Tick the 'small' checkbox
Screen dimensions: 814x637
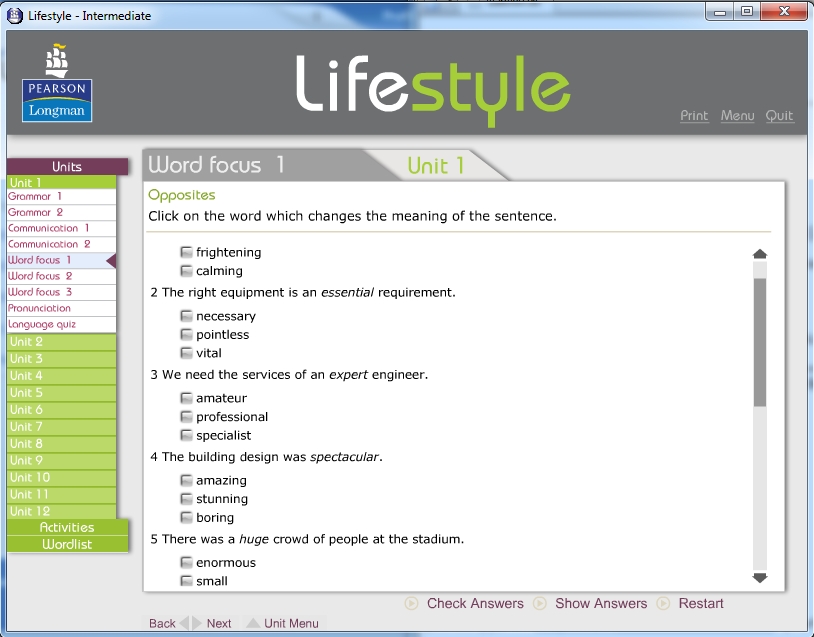pyautogui.click(x=186, y=581)
